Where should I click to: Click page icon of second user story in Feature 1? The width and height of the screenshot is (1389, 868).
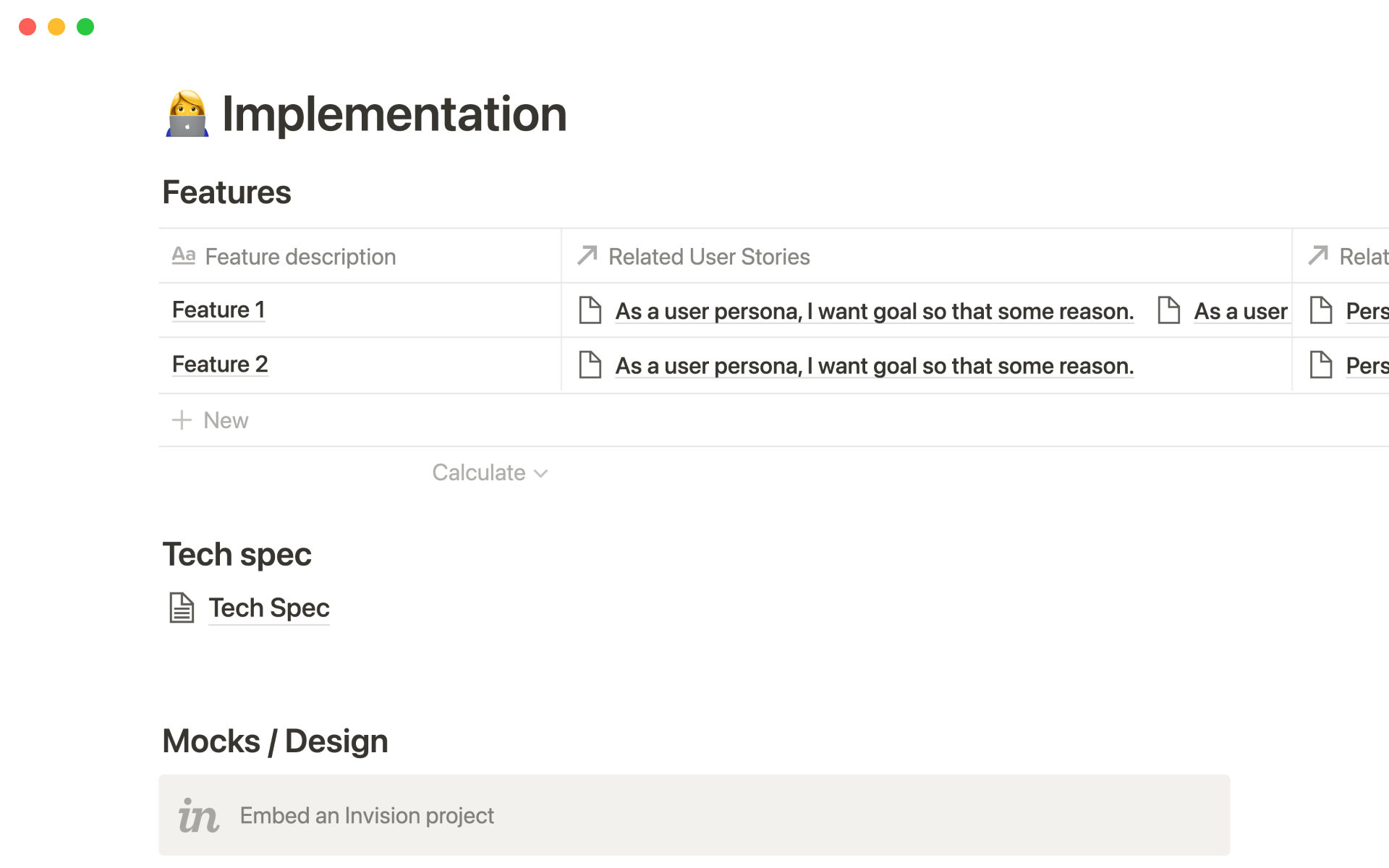[1169, 310]
